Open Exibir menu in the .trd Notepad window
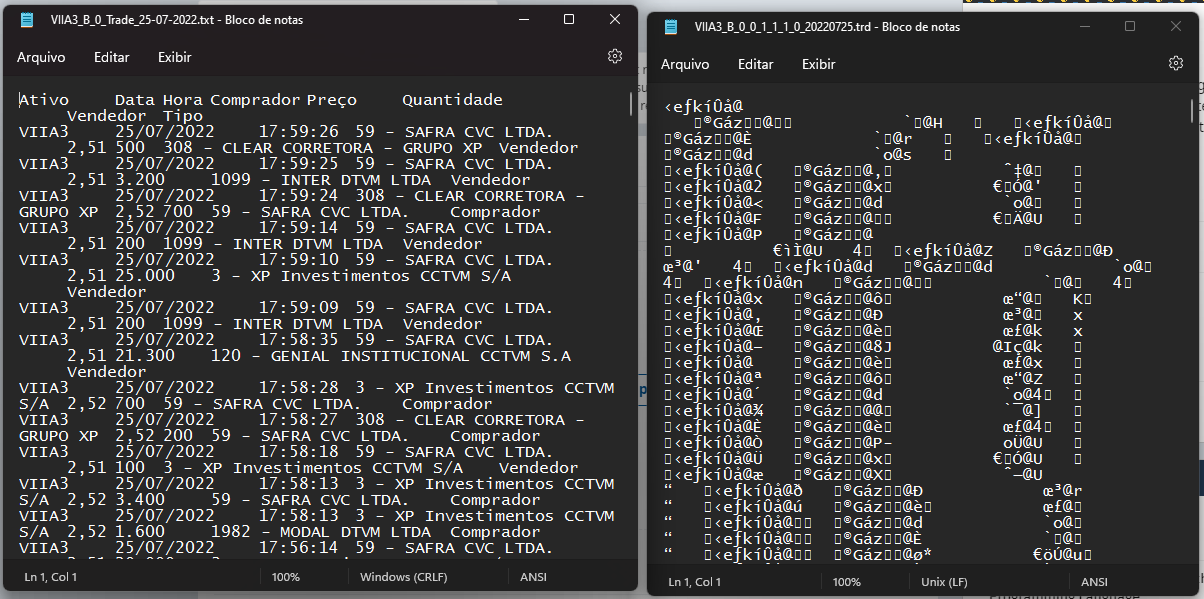The image size is (1204, 599). pos(819,64)
